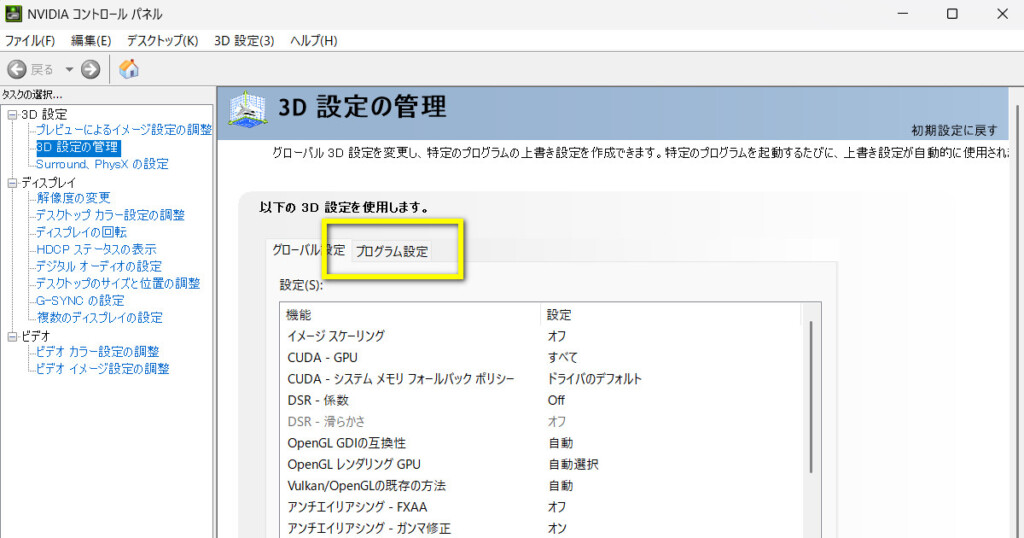
Task: Click the 設定 column header
Action: coord(671,315)
